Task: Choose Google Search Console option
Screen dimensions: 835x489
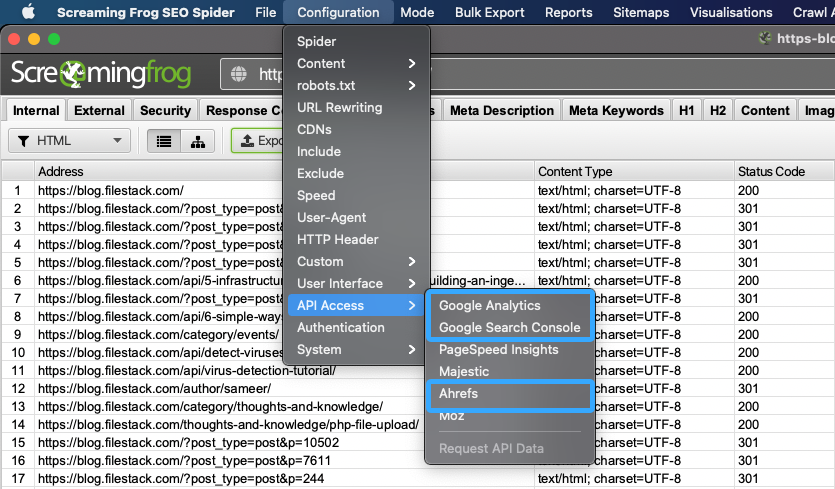Action: [x=510, y=328]
